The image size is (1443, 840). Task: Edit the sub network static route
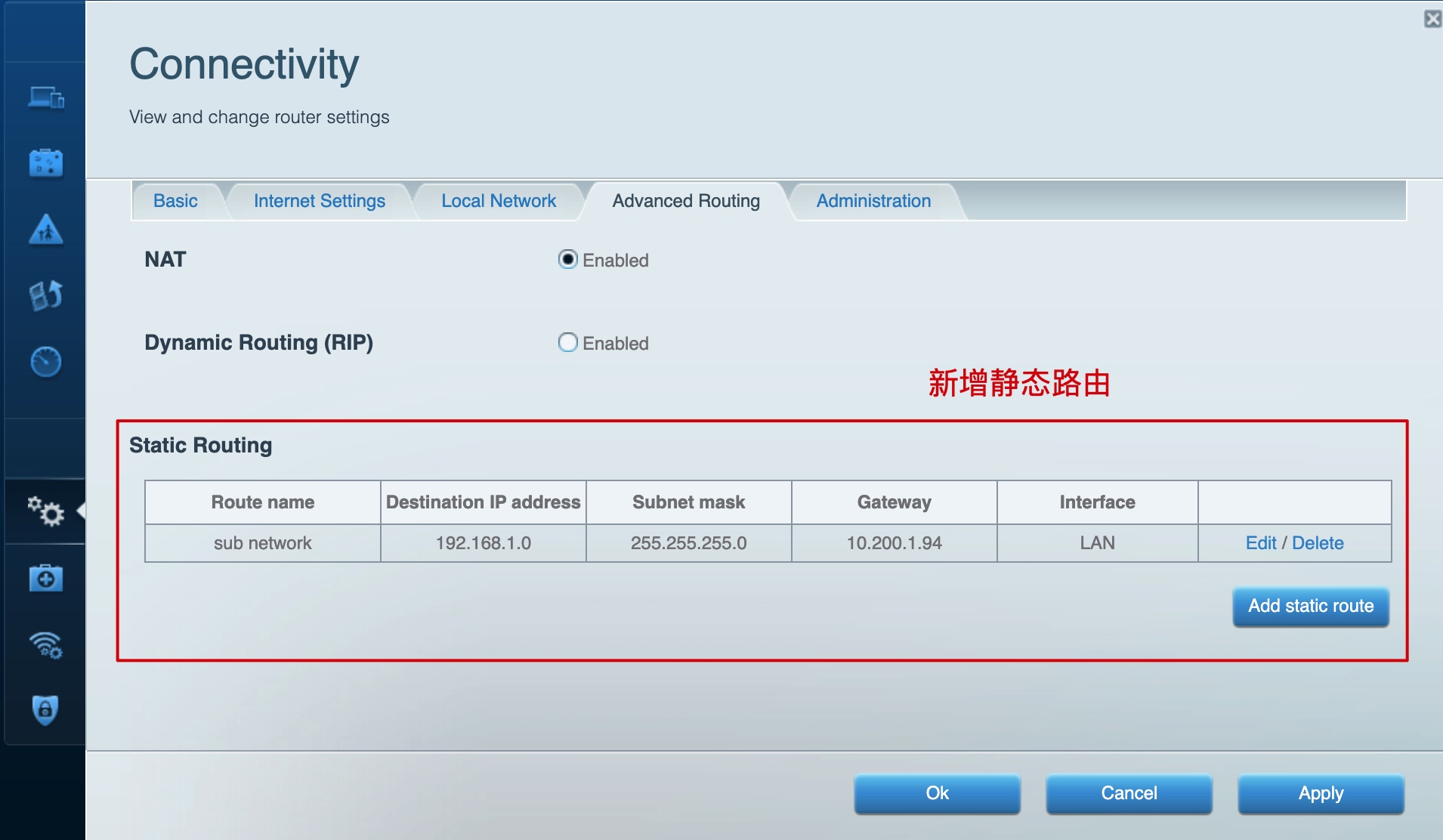tap(1260, 543)
